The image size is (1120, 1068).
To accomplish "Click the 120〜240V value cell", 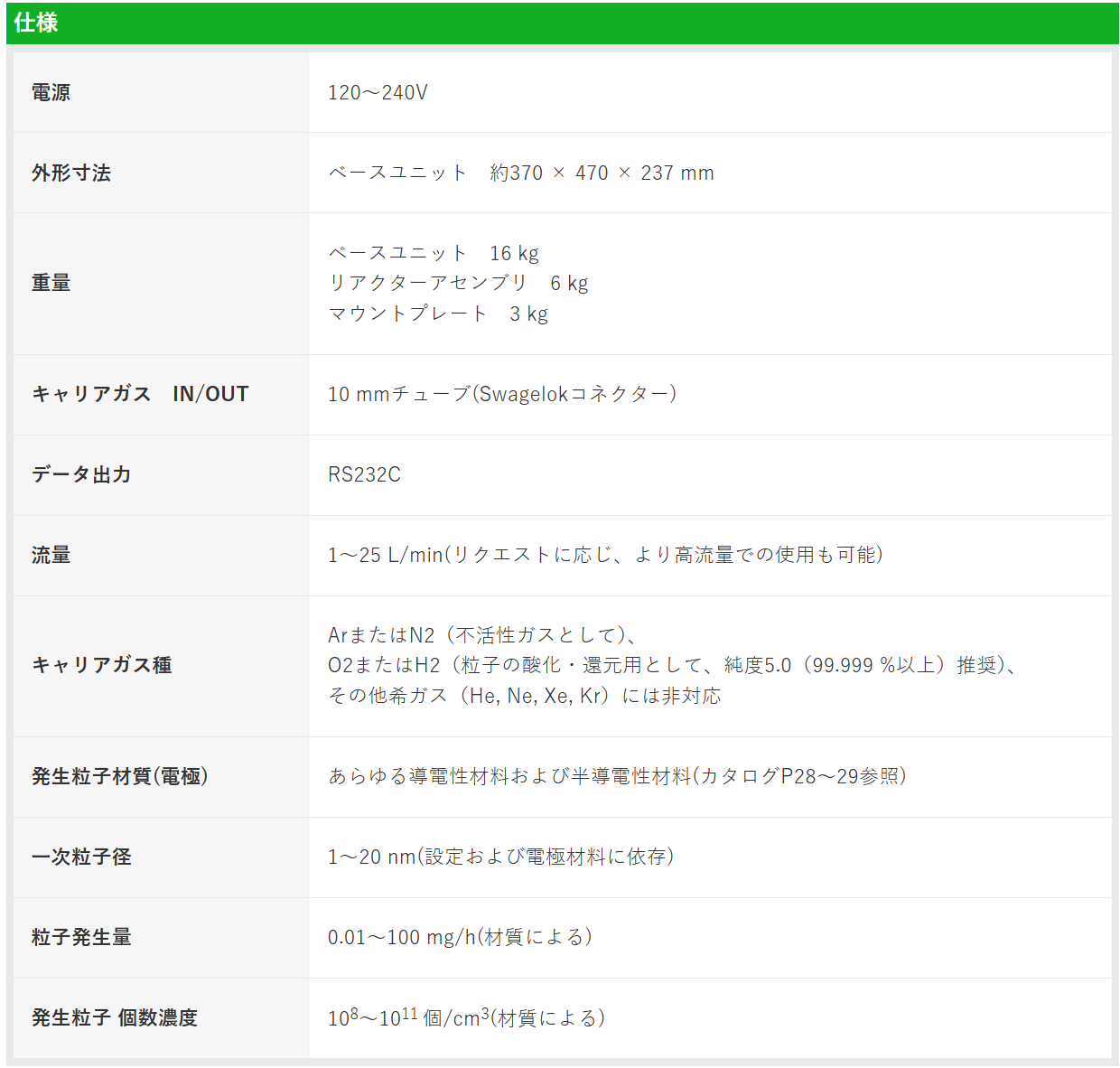I will click(380, 92).
